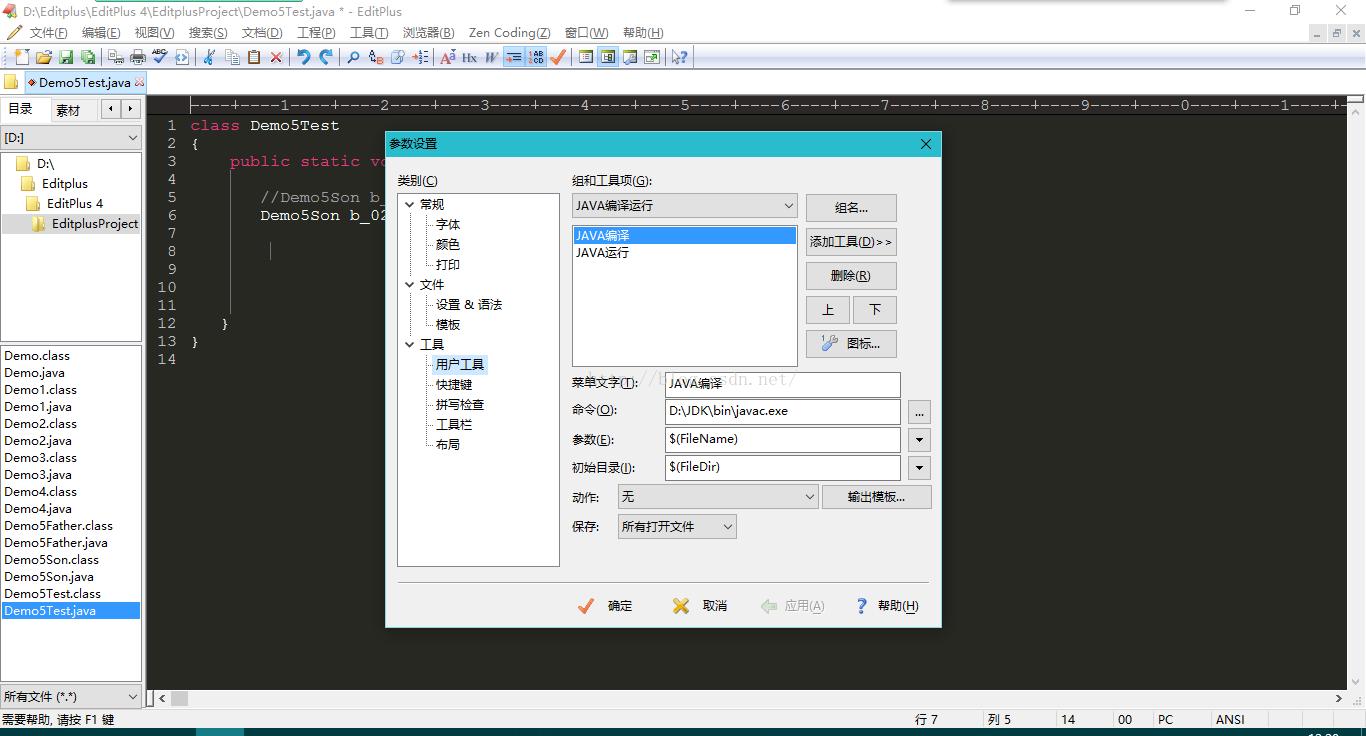Open the 初始目录 field arrow dropdown
The width and height of the screenshot is (1366, 736).
tap(919, 467)
